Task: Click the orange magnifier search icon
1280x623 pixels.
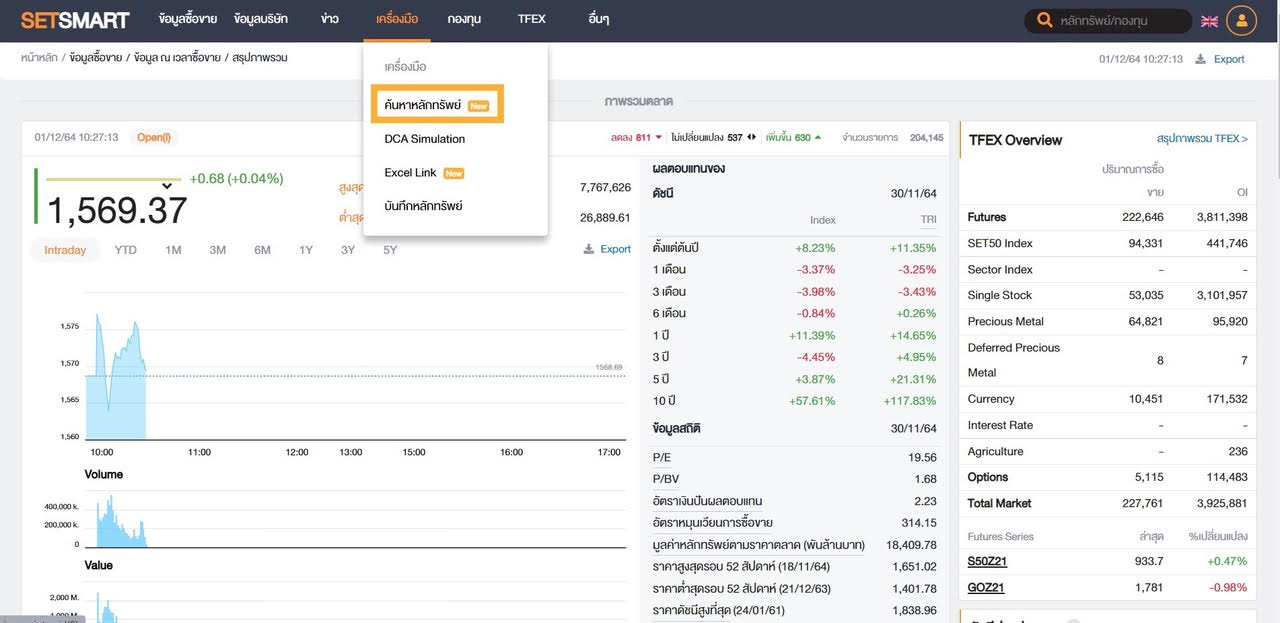Action: (1045, 21)
